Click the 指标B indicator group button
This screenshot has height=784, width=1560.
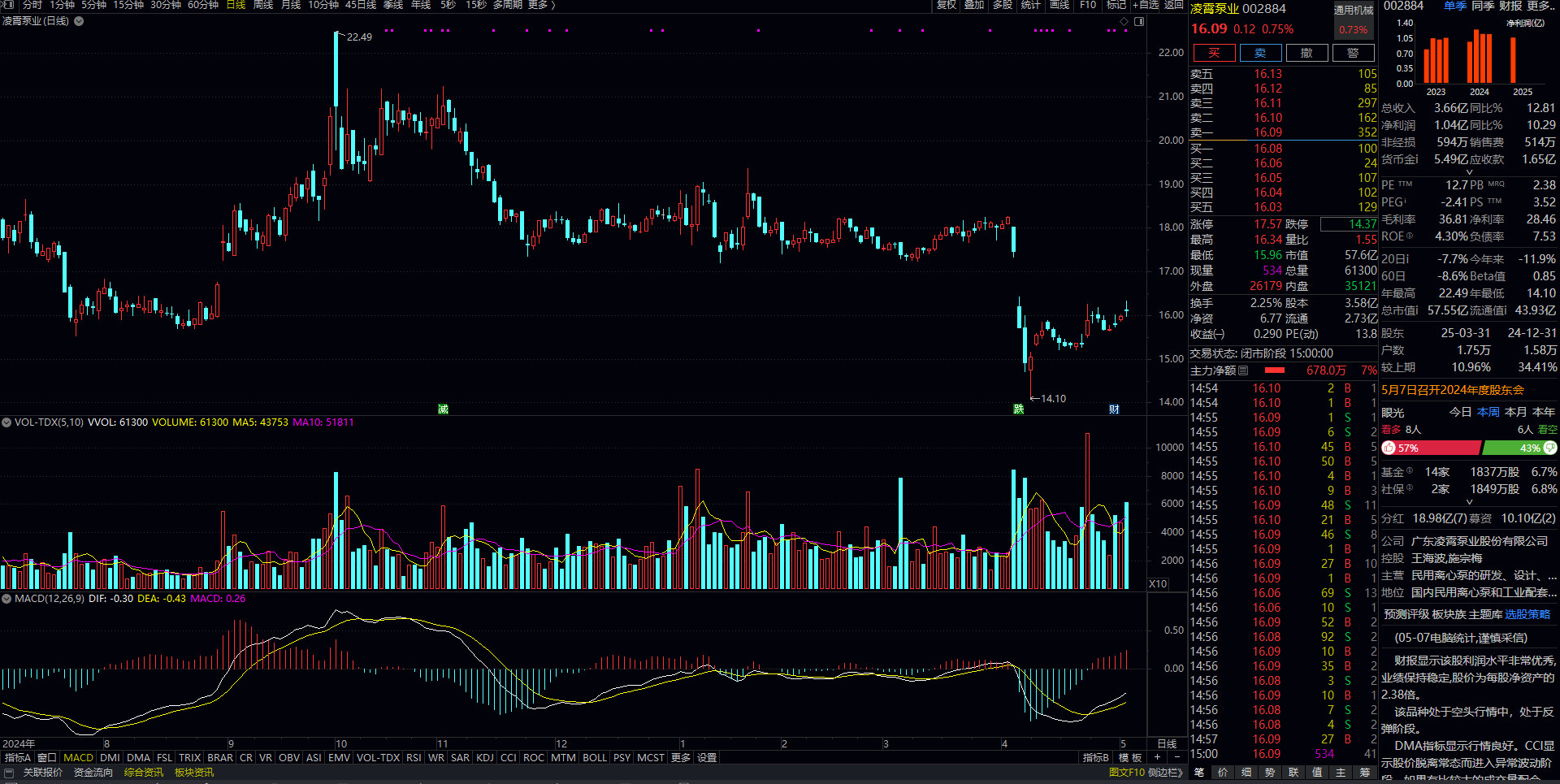tap(1096, 758)
